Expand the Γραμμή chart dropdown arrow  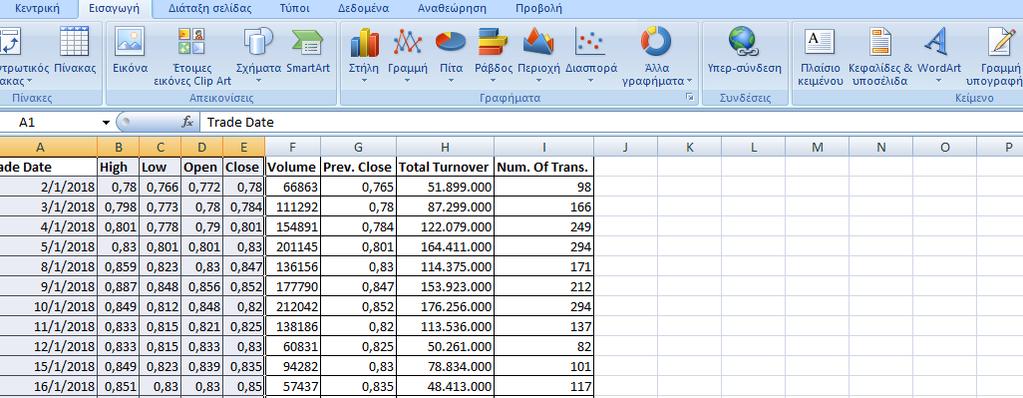point(407,81)
